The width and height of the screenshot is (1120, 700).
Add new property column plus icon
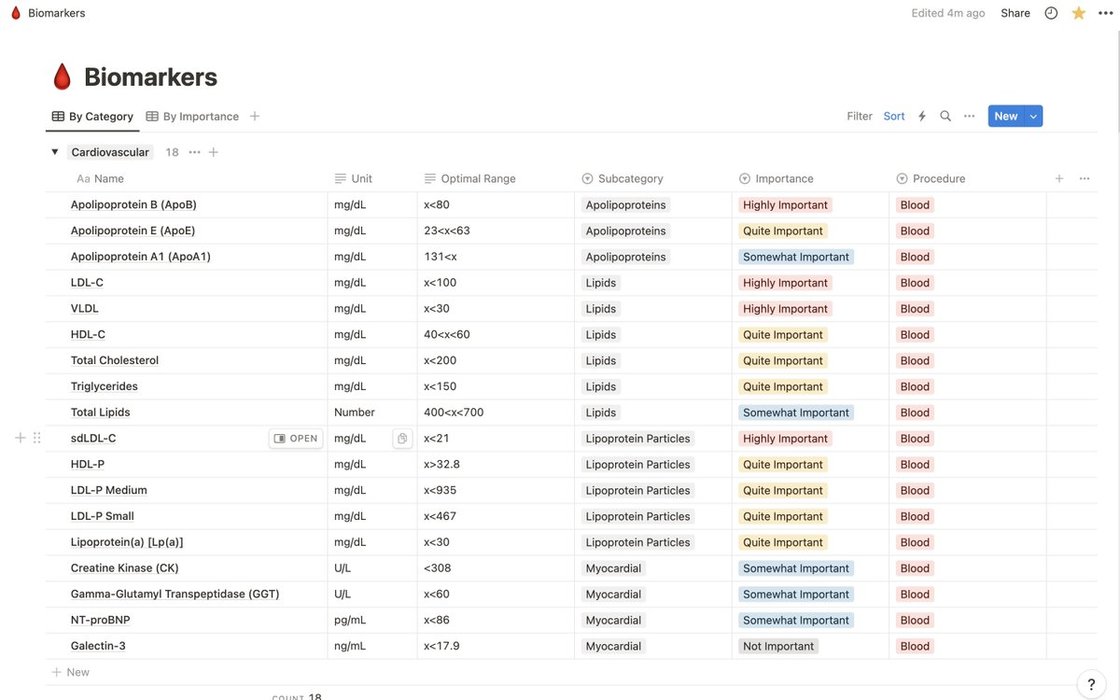[1059, 179]
